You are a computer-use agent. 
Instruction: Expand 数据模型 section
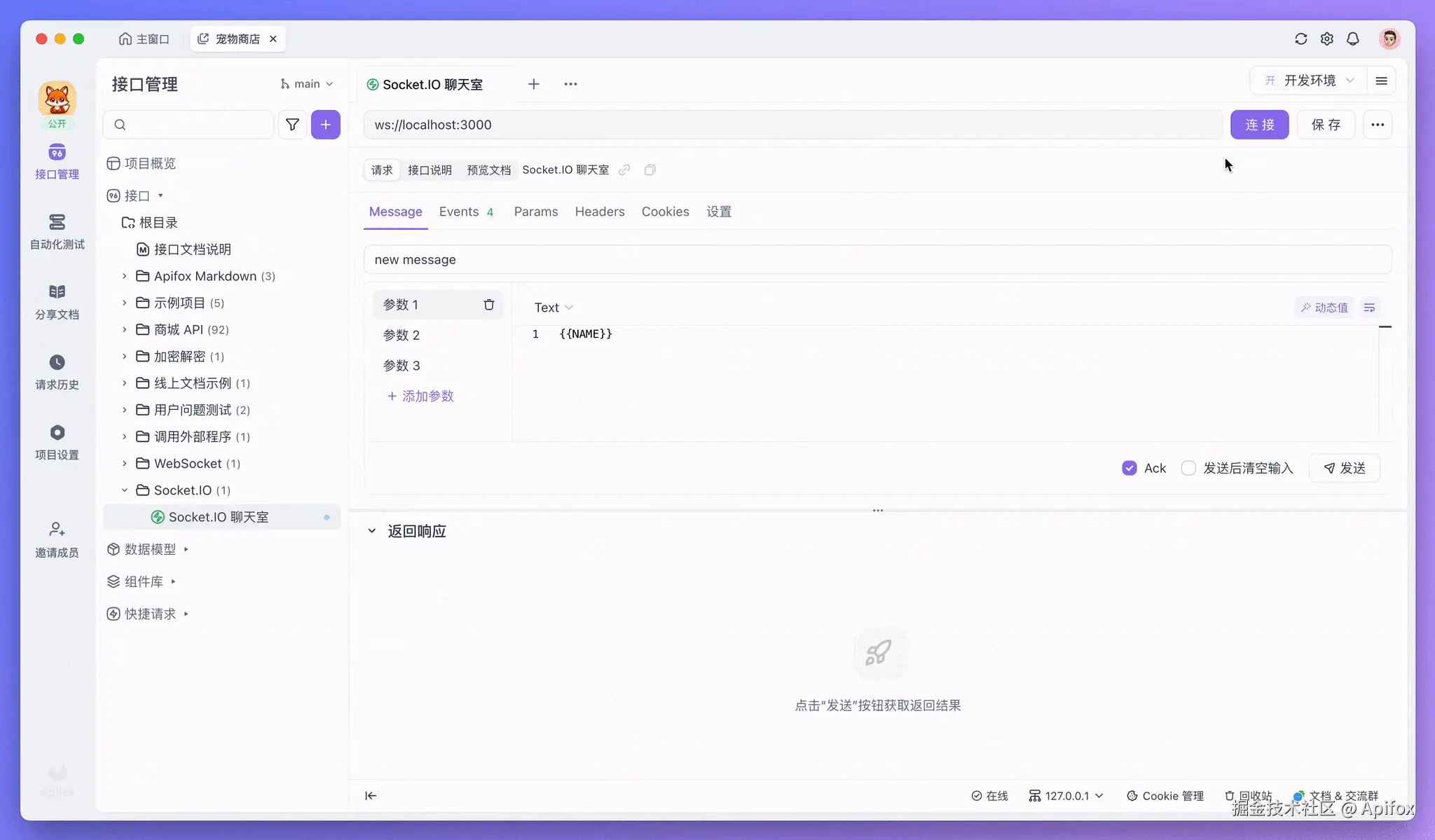point(186,549)
